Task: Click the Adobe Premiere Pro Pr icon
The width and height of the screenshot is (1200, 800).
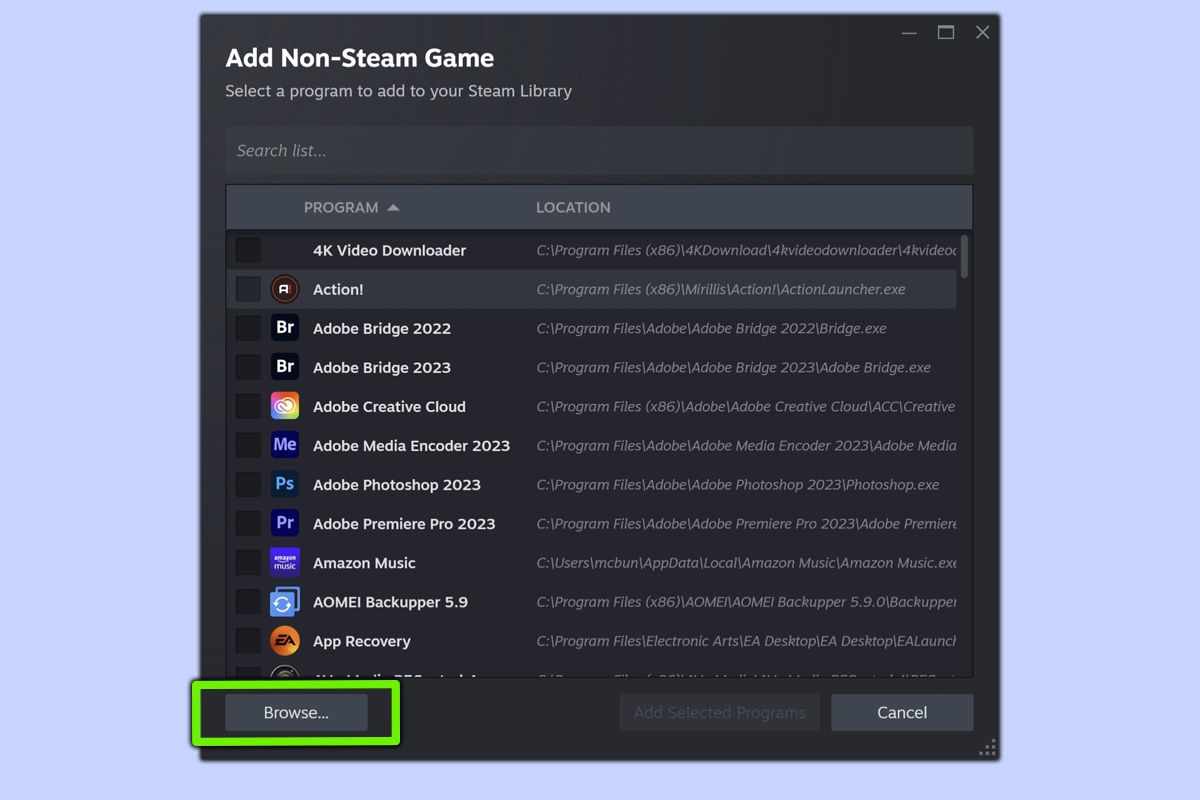Action: click(284, 523)
